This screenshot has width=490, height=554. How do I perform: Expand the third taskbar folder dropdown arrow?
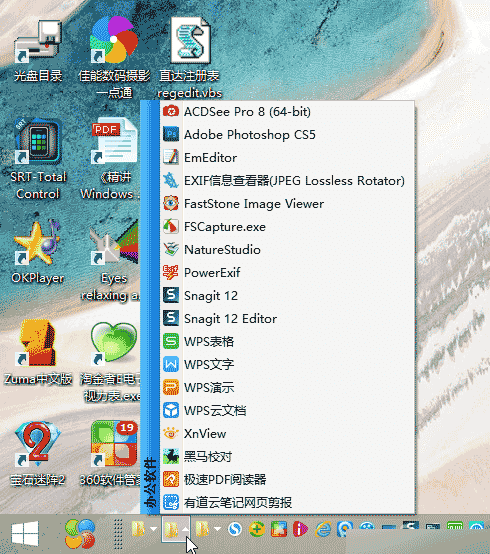coord(217,529)
